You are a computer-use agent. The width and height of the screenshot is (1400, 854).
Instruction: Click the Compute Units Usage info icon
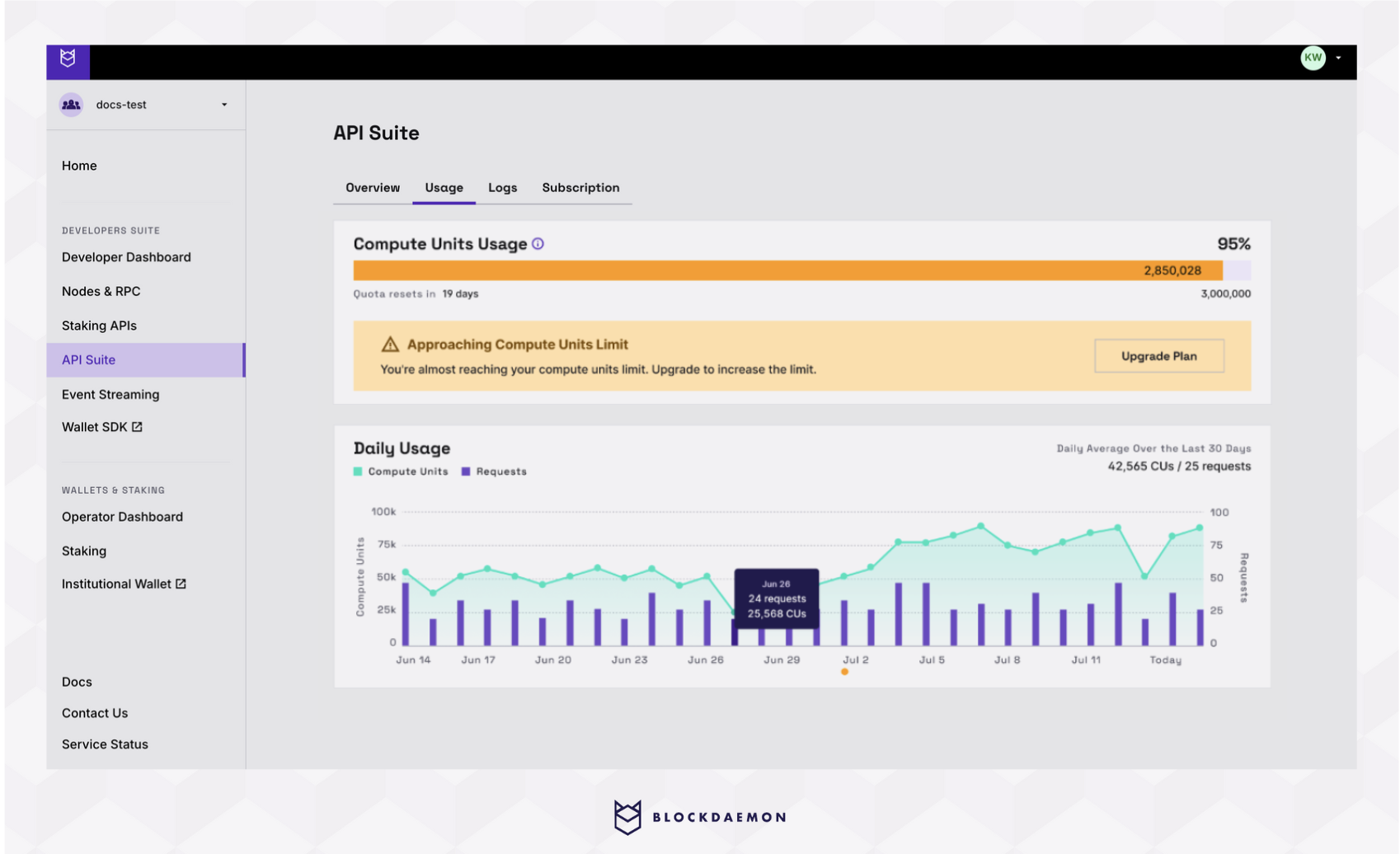tap(538, 244)
